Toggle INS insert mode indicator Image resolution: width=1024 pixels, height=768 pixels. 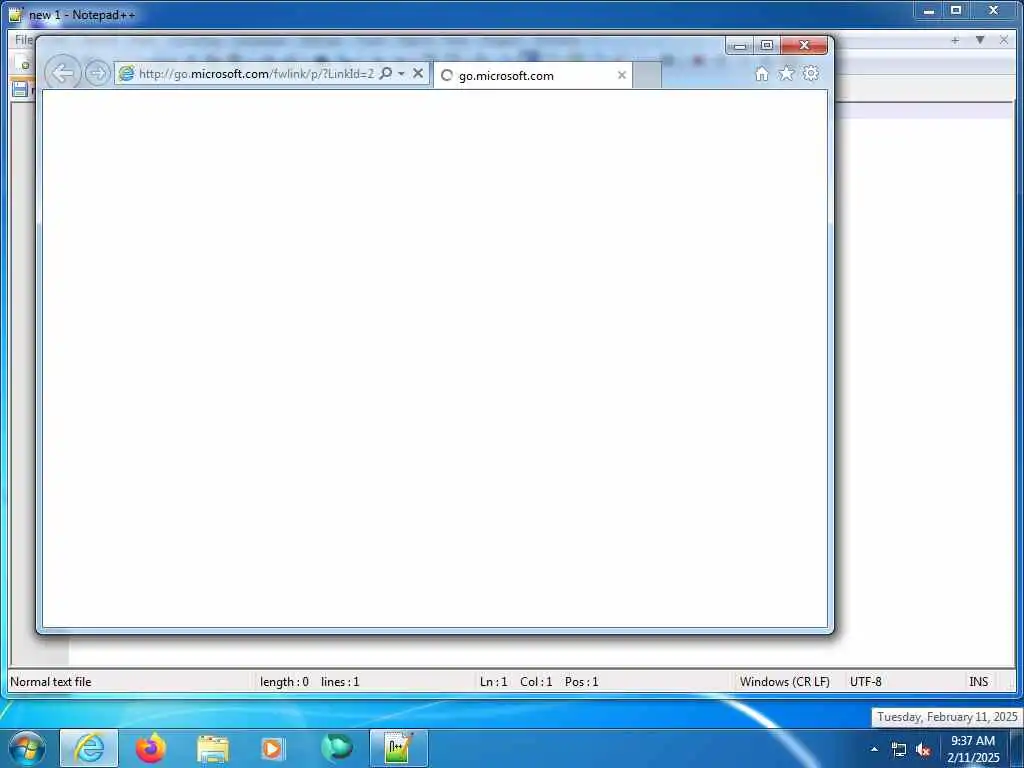click(x=978, y=682)
